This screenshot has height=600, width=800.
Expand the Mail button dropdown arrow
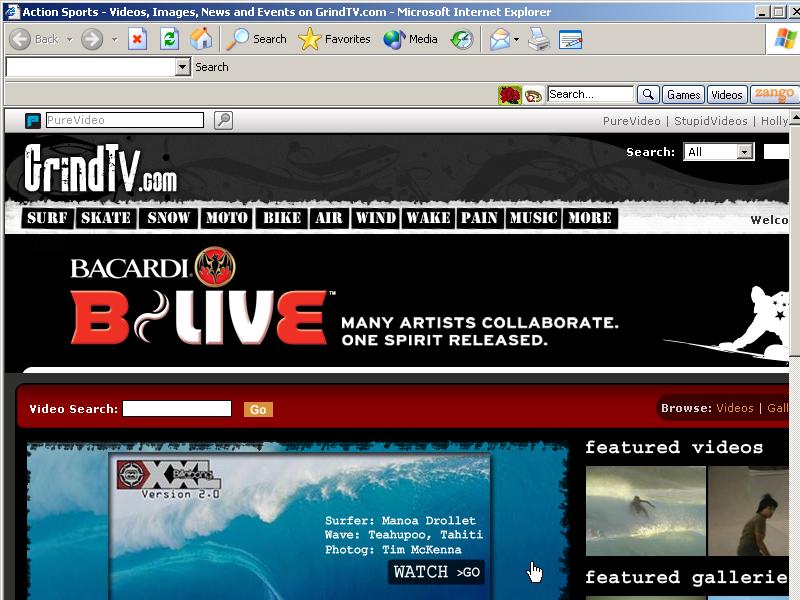tap(516, 39)
